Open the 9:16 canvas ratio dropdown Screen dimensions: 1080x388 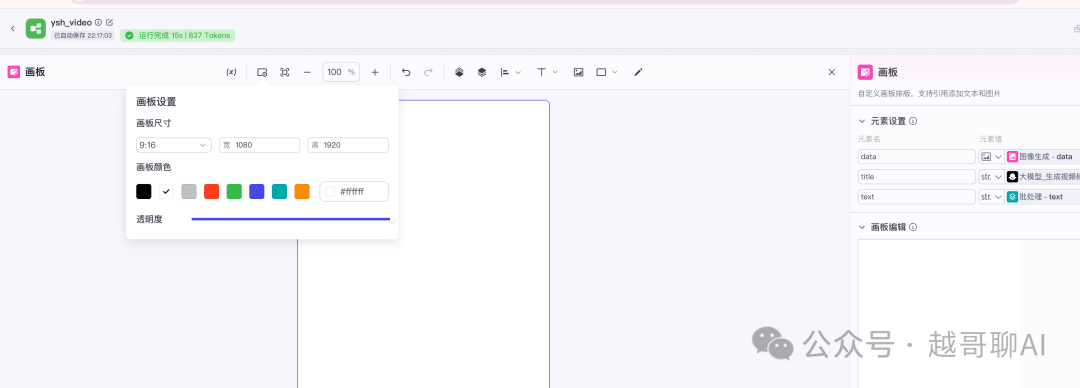(x=174, y=145)
